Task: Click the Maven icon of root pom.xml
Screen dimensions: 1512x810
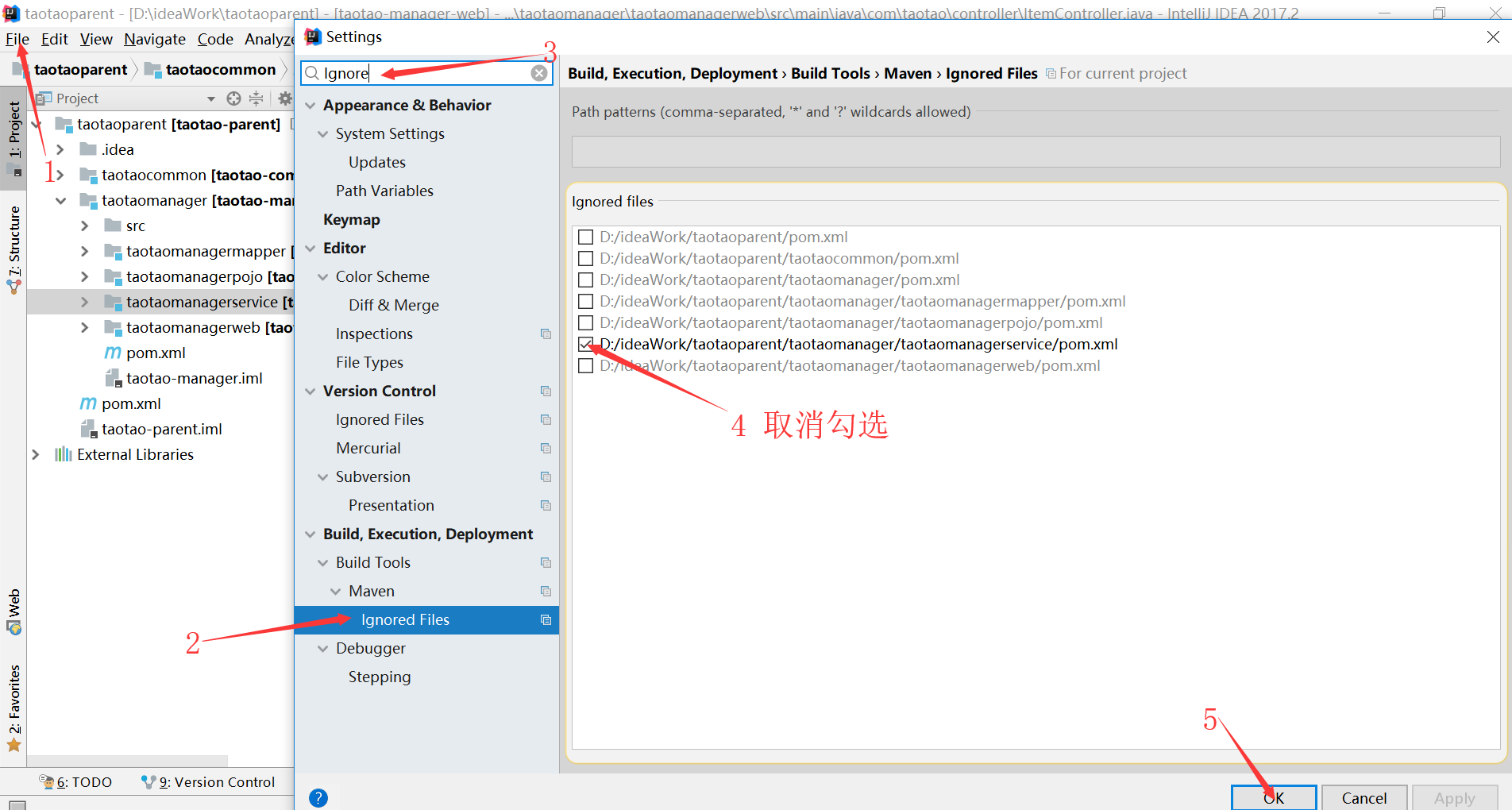Action: pyautogui.click(x=88, y=403)
